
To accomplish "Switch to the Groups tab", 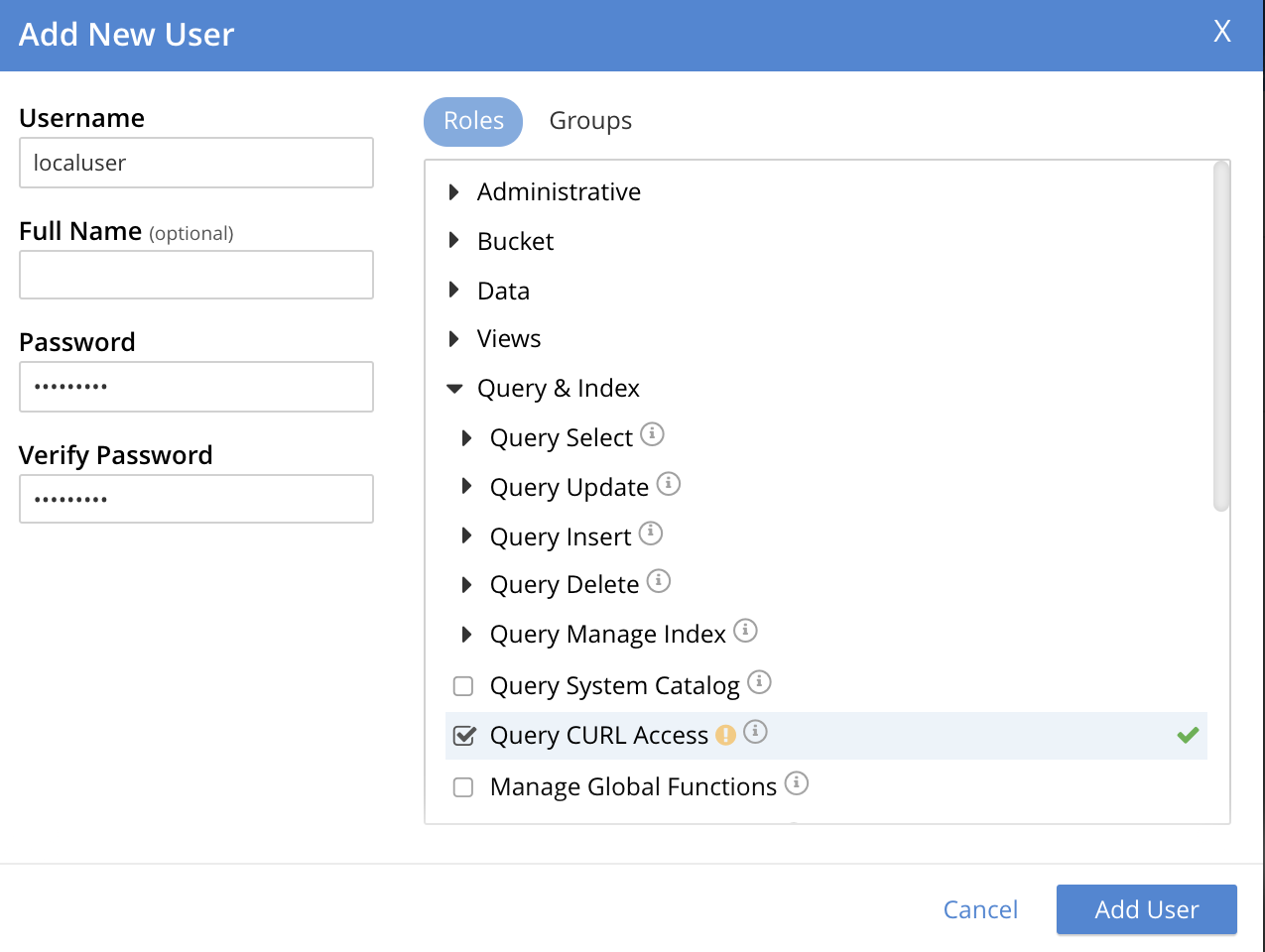I will click(590, 121).
